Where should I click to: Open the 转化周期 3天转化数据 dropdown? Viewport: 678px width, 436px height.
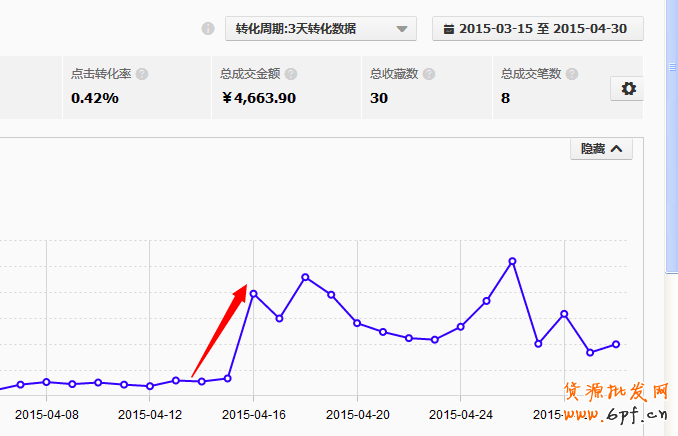(320, 28)
